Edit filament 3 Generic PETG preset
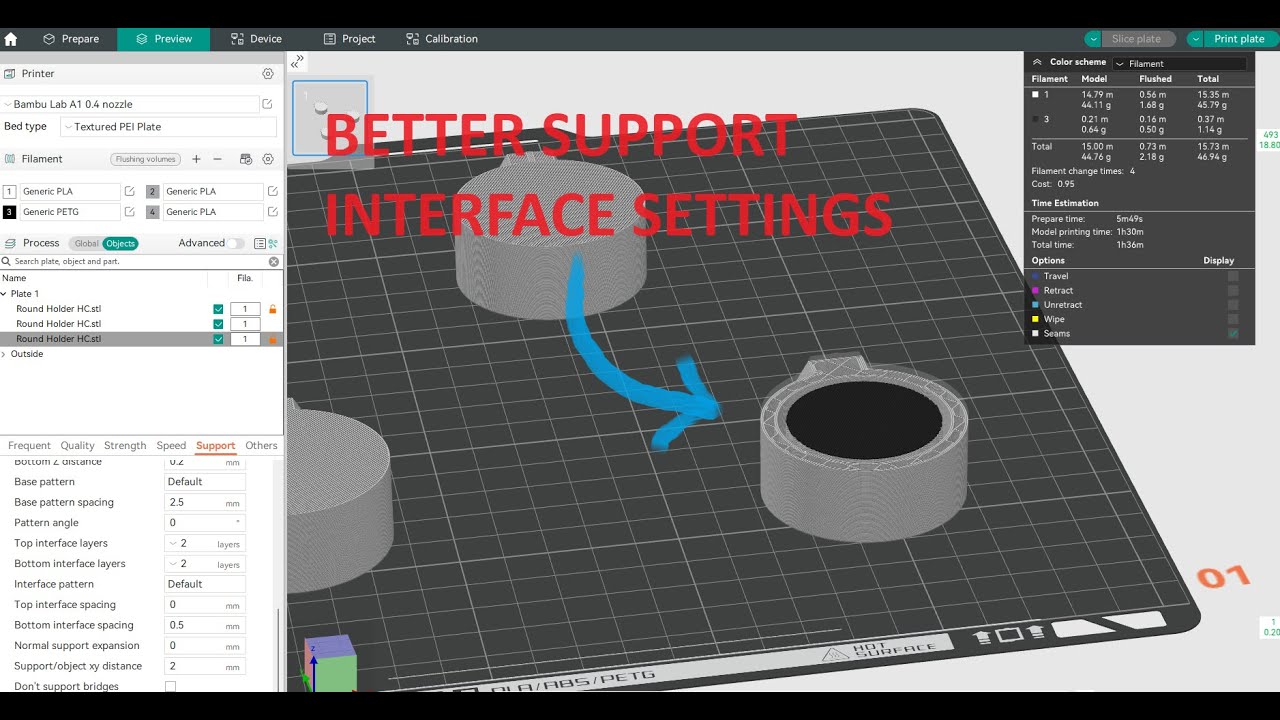Image resolution: width=1280 pixels, height=720 pixels. coord(130,212)
